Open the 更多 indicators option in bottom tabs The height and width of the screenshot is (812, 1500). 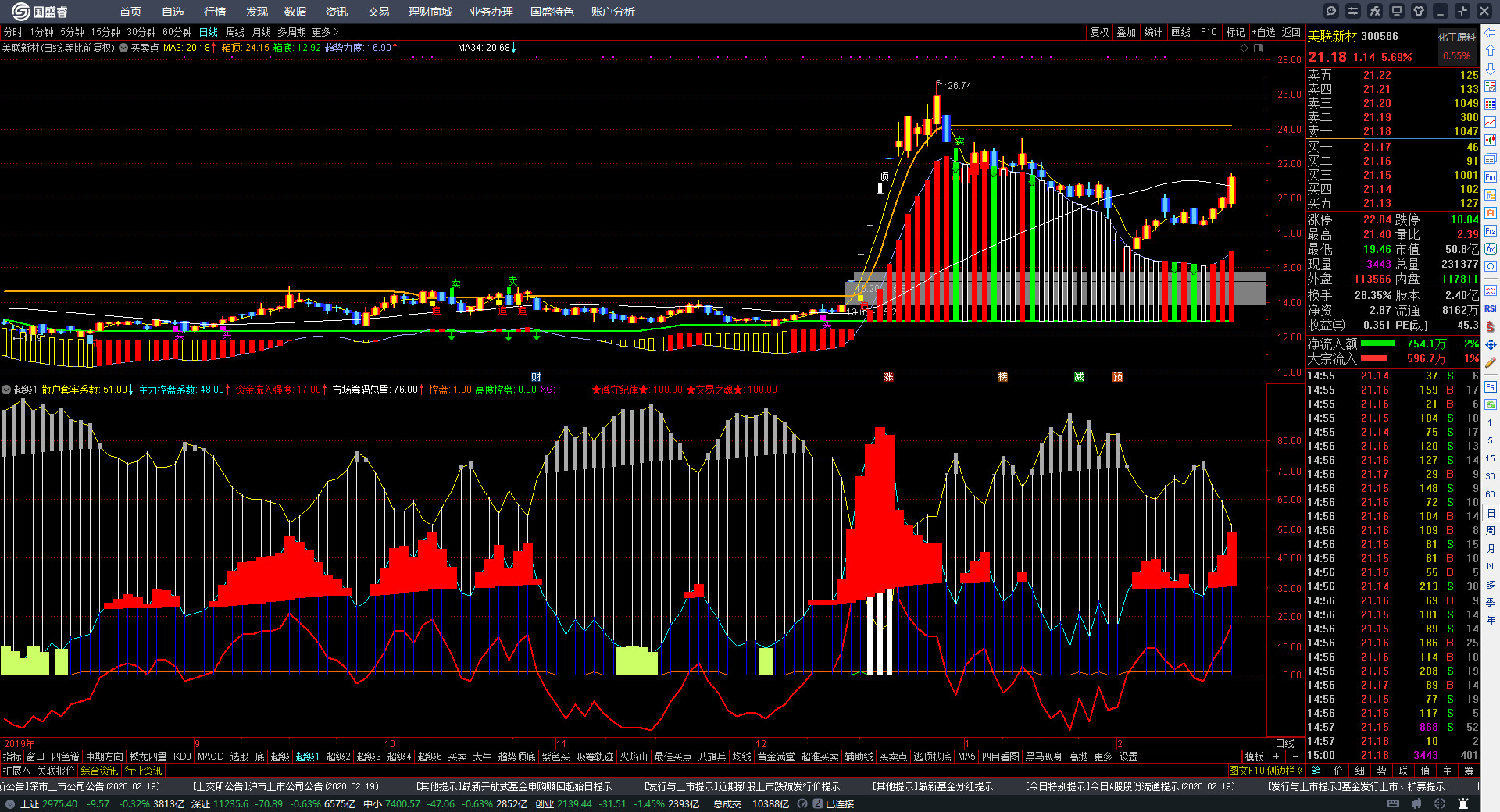1103,757
